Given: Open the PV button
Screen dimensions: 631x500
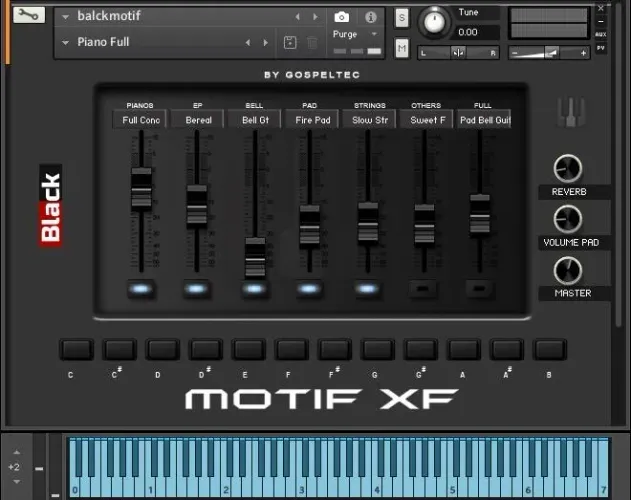Looking at the screenshot, I should pos(601,48).
